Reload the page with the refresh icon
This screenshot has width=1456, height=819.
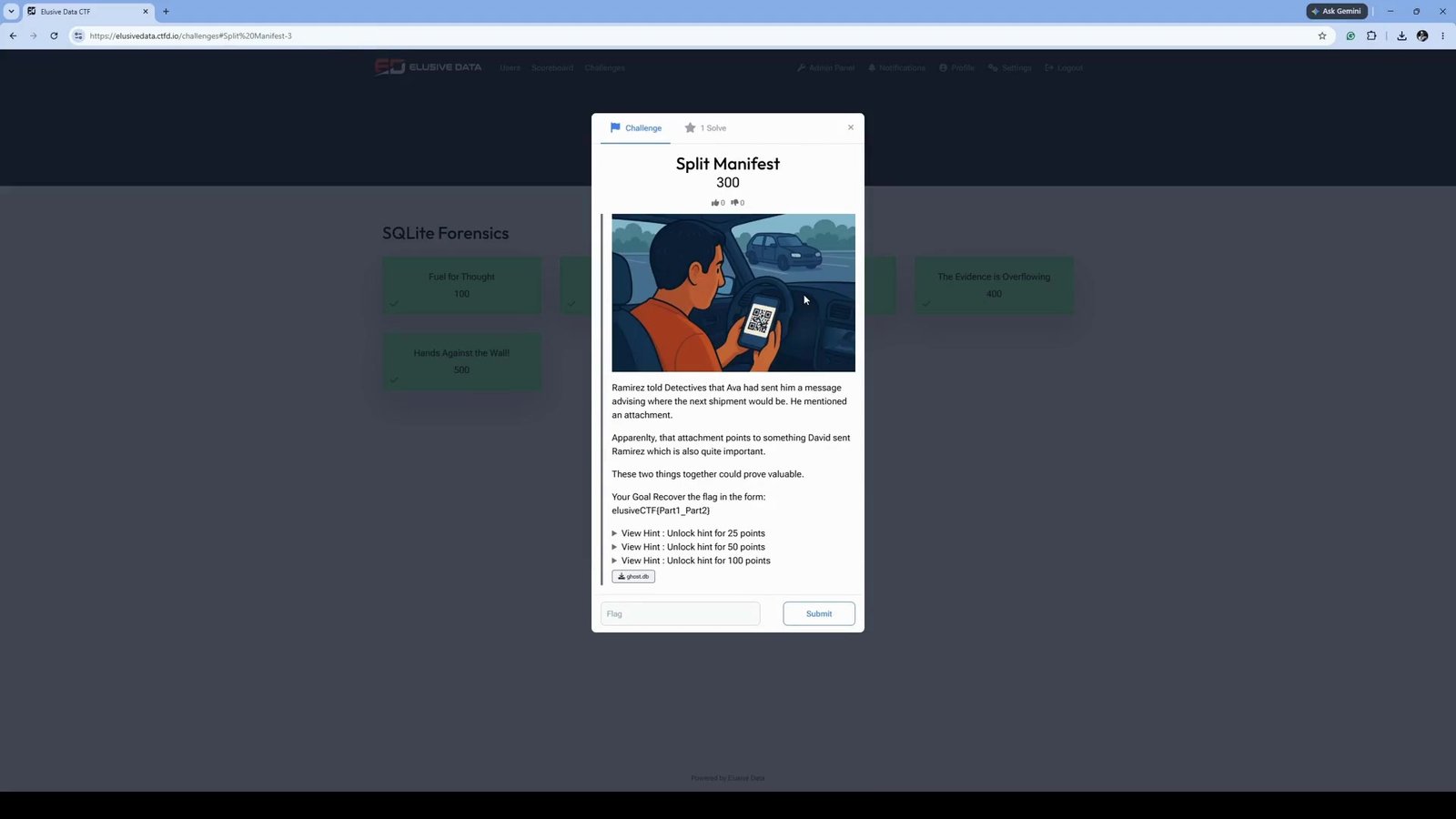[54, 35]
